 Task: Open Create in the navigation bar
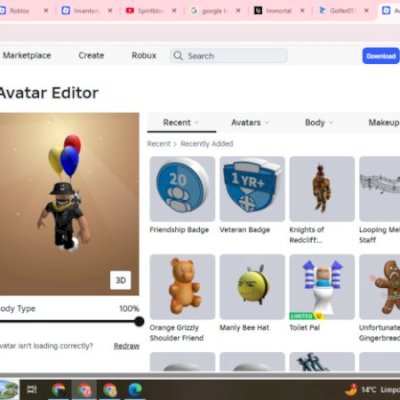point(91,55)
